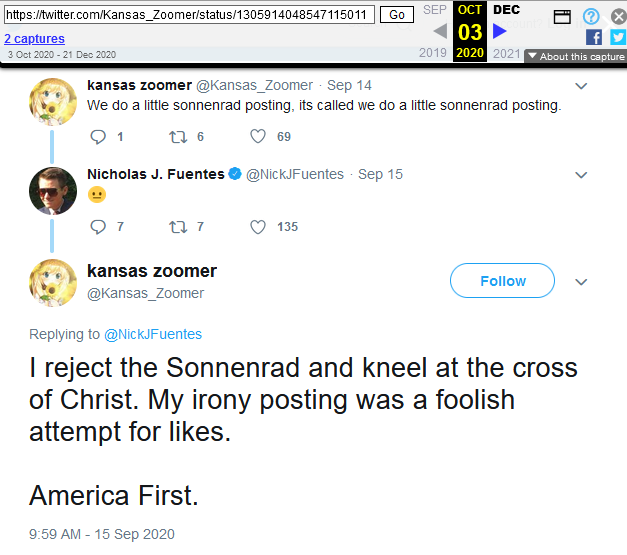Image resolution: width=627 pixels, height=555 pixels.
Task: Open options chevron on kansas zoomer's first tweet
Action: click(x=582, y=86)
